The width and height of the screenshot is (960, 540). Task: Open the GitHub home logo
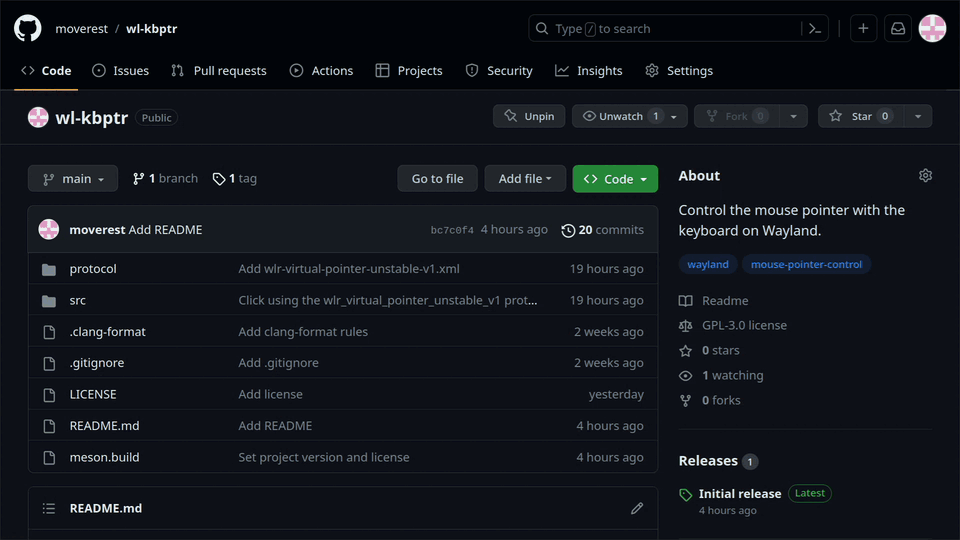(28, 28)
